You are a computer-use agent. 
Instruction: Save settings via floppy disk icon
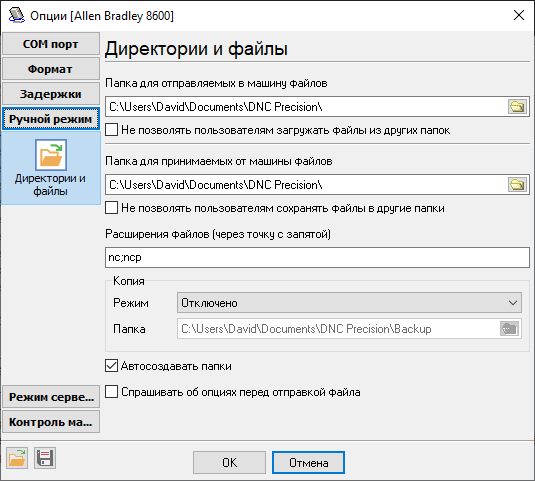click(45, 458)
